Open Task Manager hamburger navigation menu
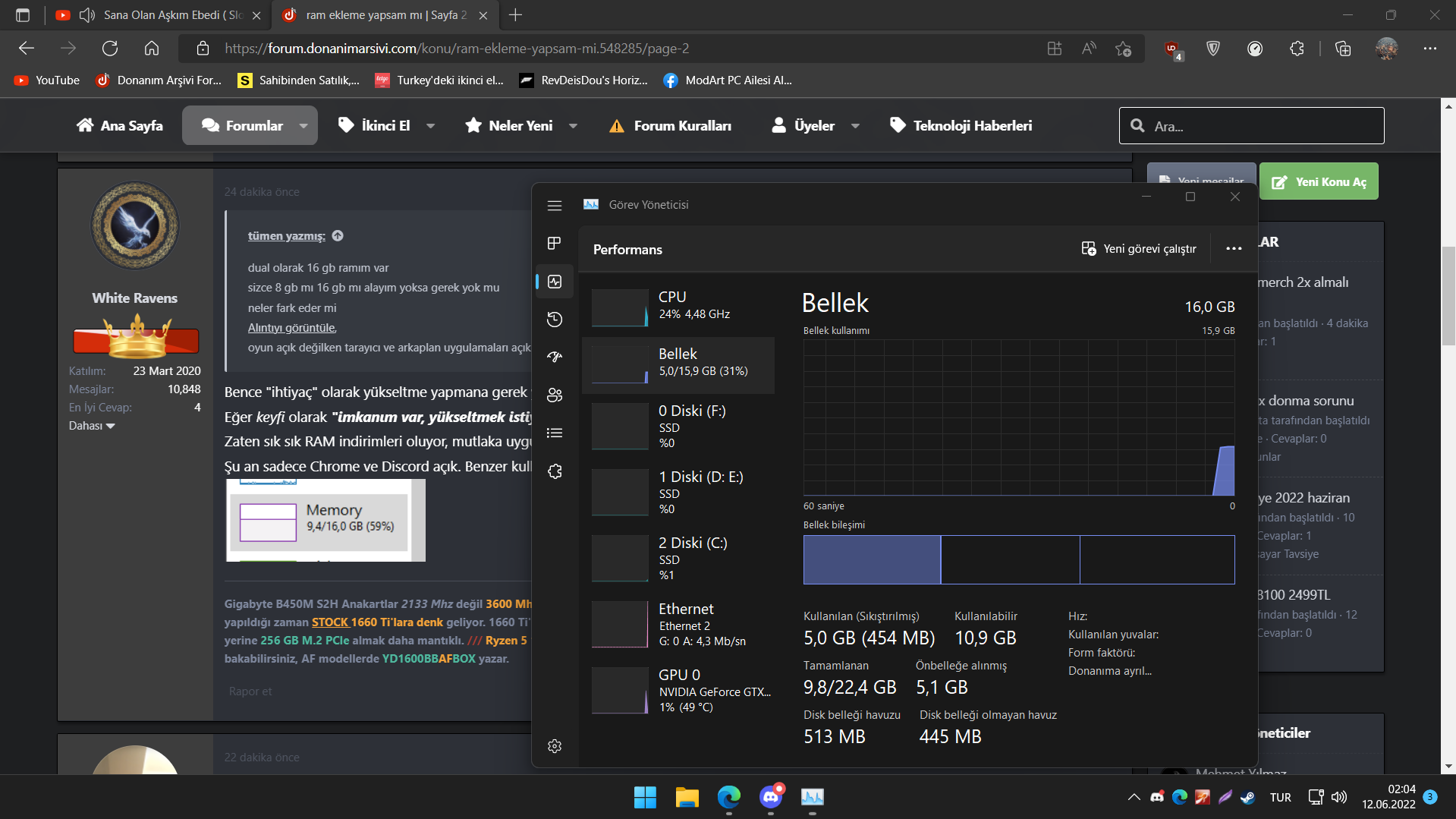Screen dimensions: 1456x819 tap(555, 206)
